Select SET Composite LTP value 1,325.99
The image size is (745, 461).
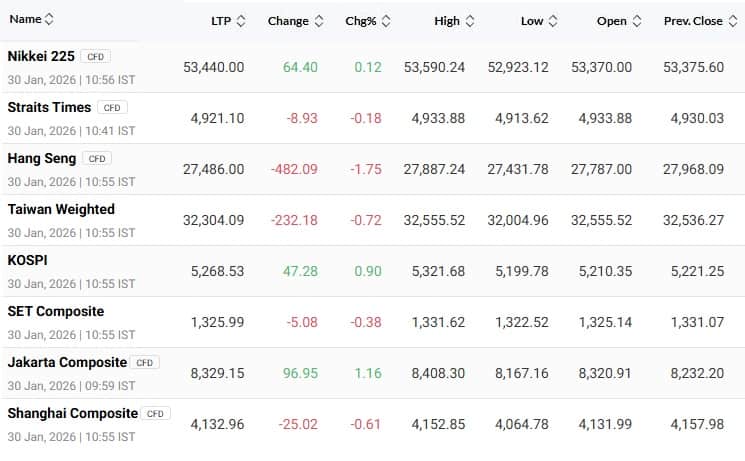(x=218, y=322)
